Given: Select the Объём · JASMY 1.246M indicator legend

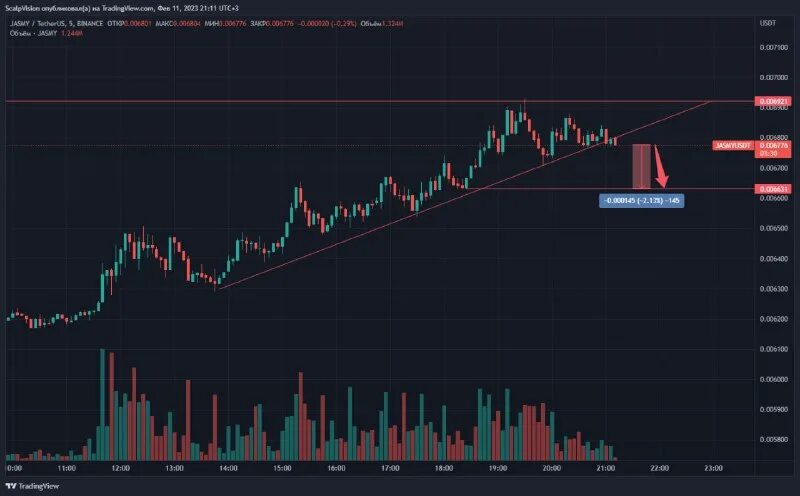Looking at the screenshot, I should point(46,33).
